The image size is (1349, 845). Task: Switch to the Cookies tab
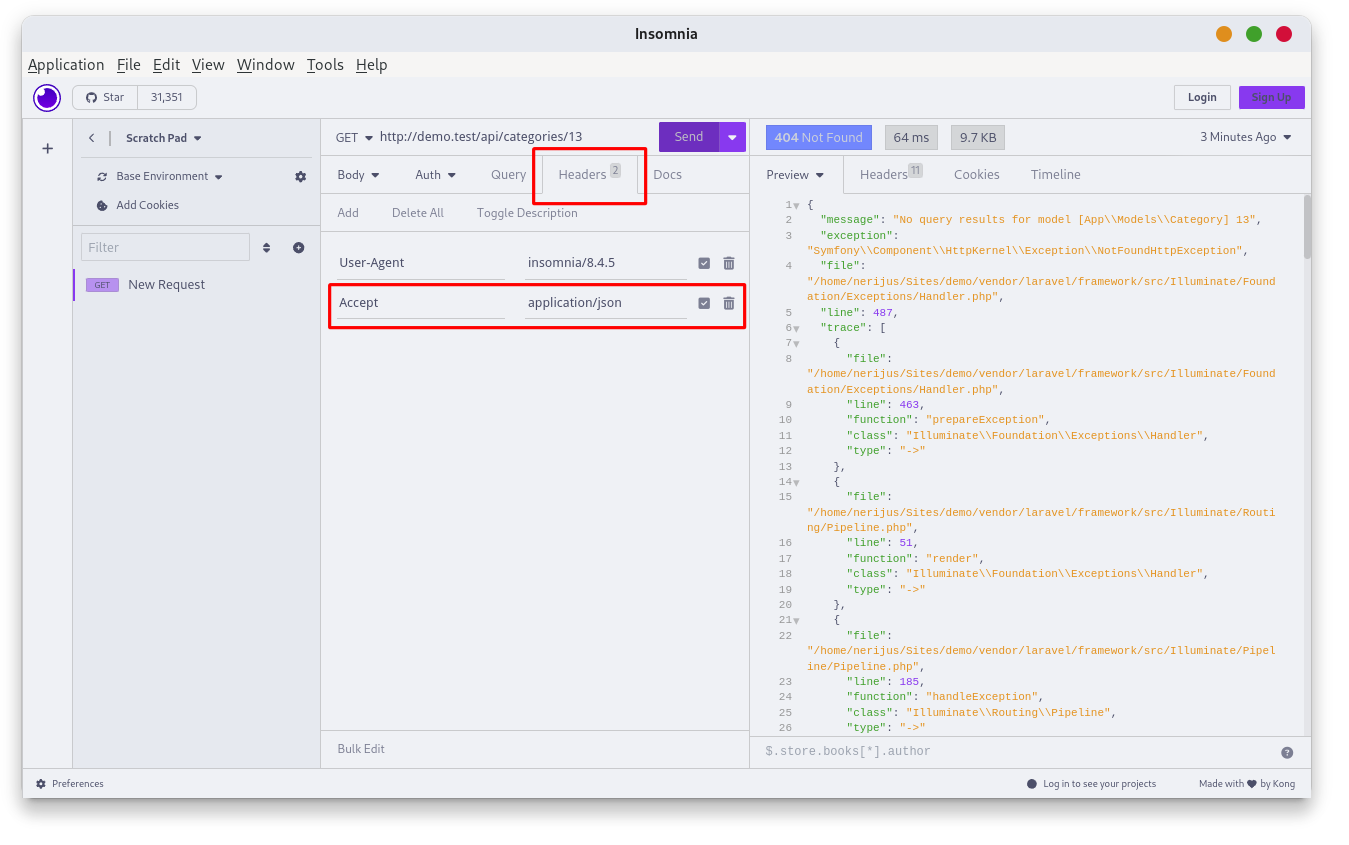click(x=977, y=174)
